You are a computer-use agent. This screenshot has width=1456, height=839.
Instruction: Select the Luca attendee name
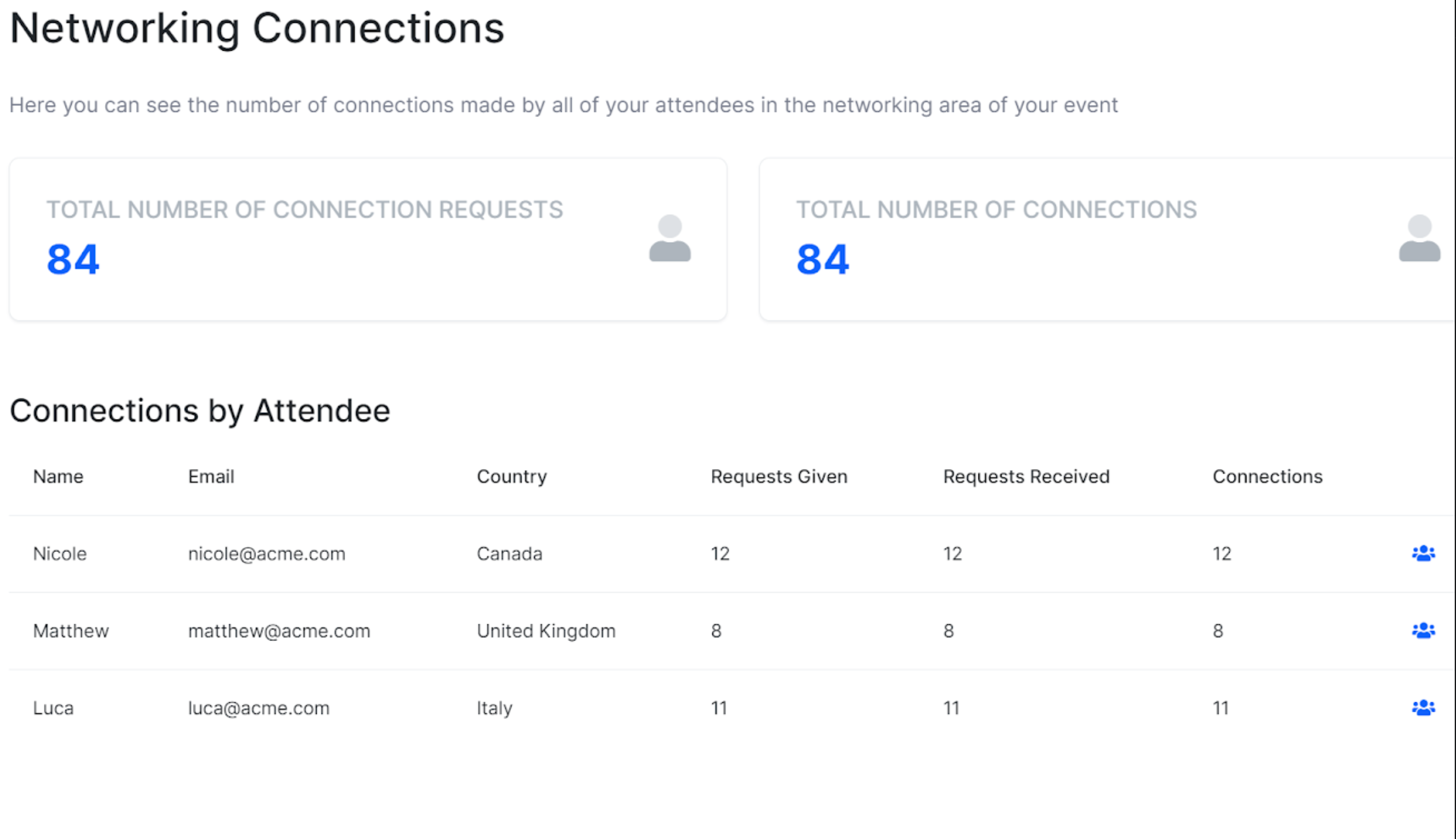click(x=53, y=708)
